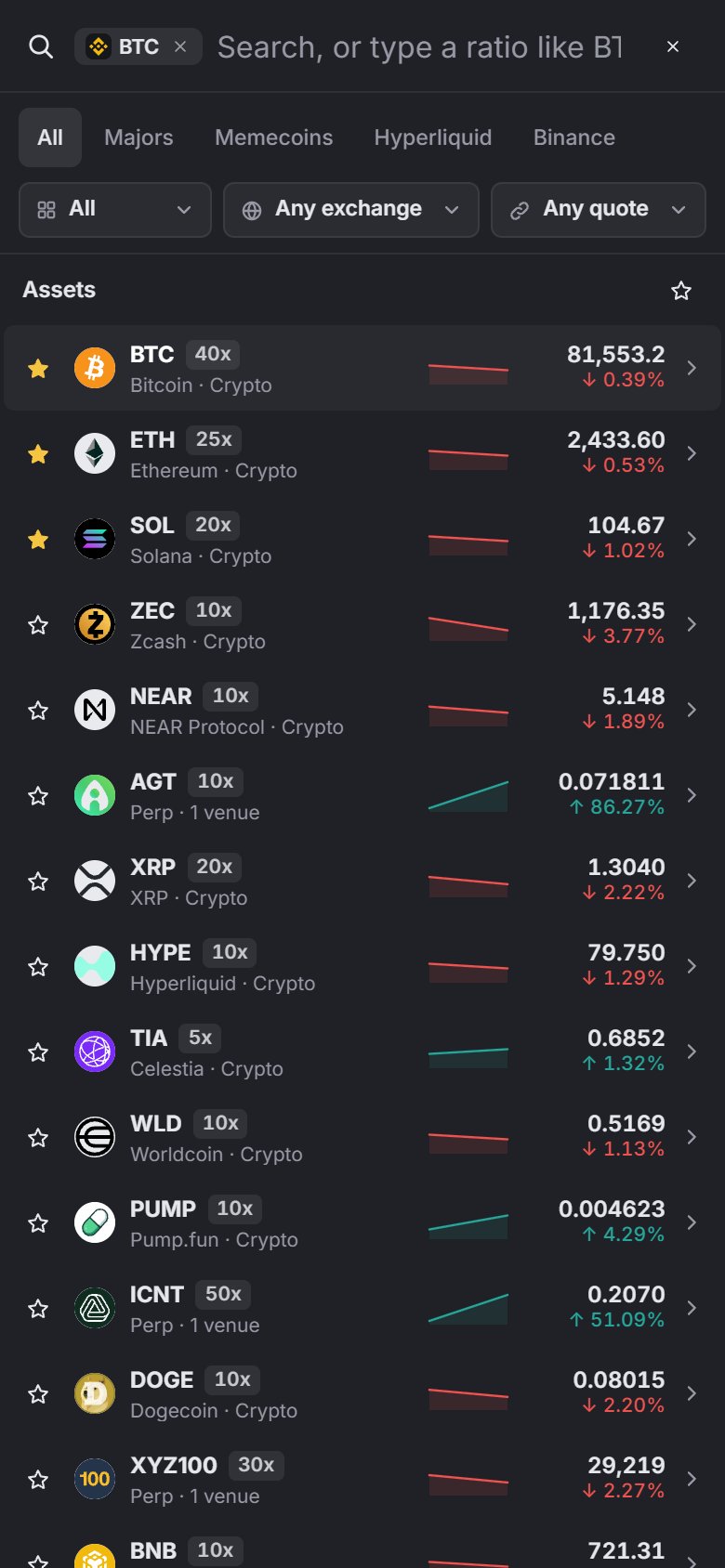Click the Bitcoin coin logo

95,368
